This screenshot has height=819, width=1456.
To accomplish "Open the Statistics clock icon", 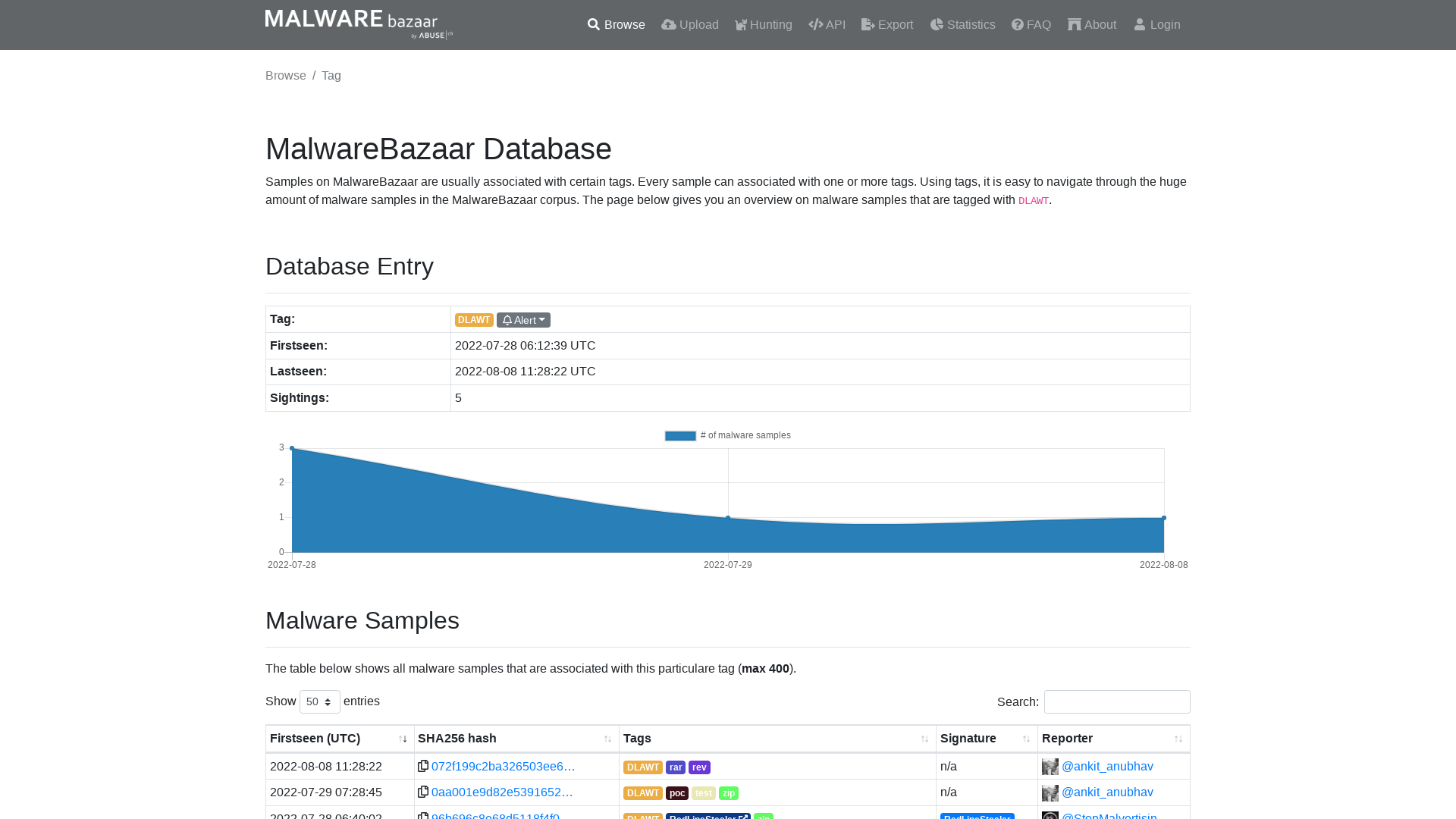I will [x=937, y=24].
